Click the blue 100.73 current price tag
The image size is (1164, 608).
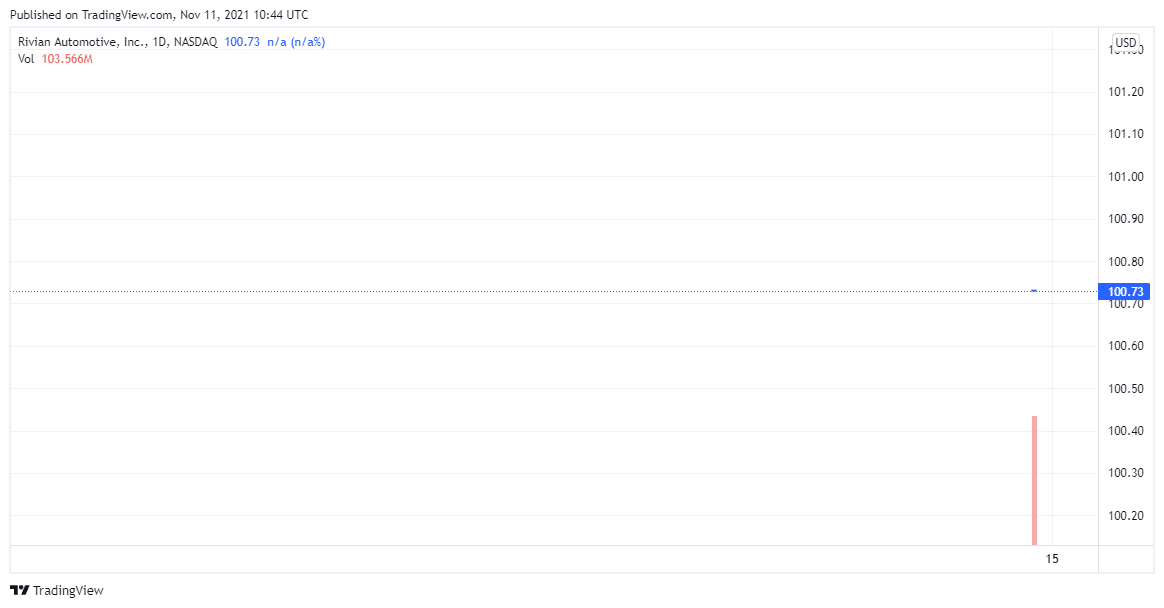pyautogui.click(x=1124, y=292)
